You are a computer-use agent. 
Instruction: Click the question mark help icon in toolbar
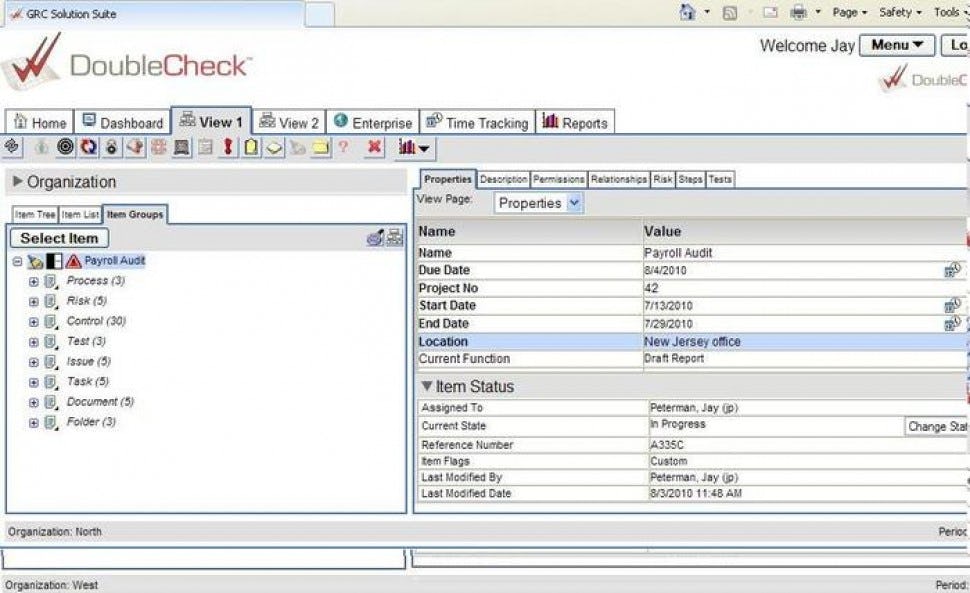coord(344,147)
